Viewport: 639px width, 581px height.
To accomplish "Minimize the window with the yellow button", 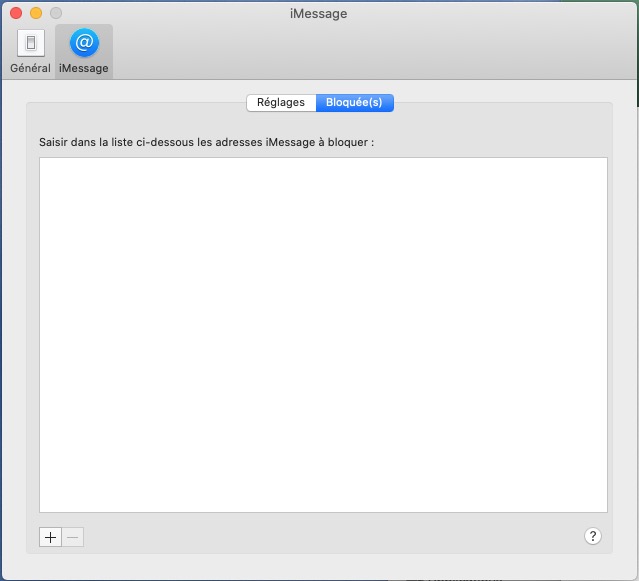I will coord(36,13).
